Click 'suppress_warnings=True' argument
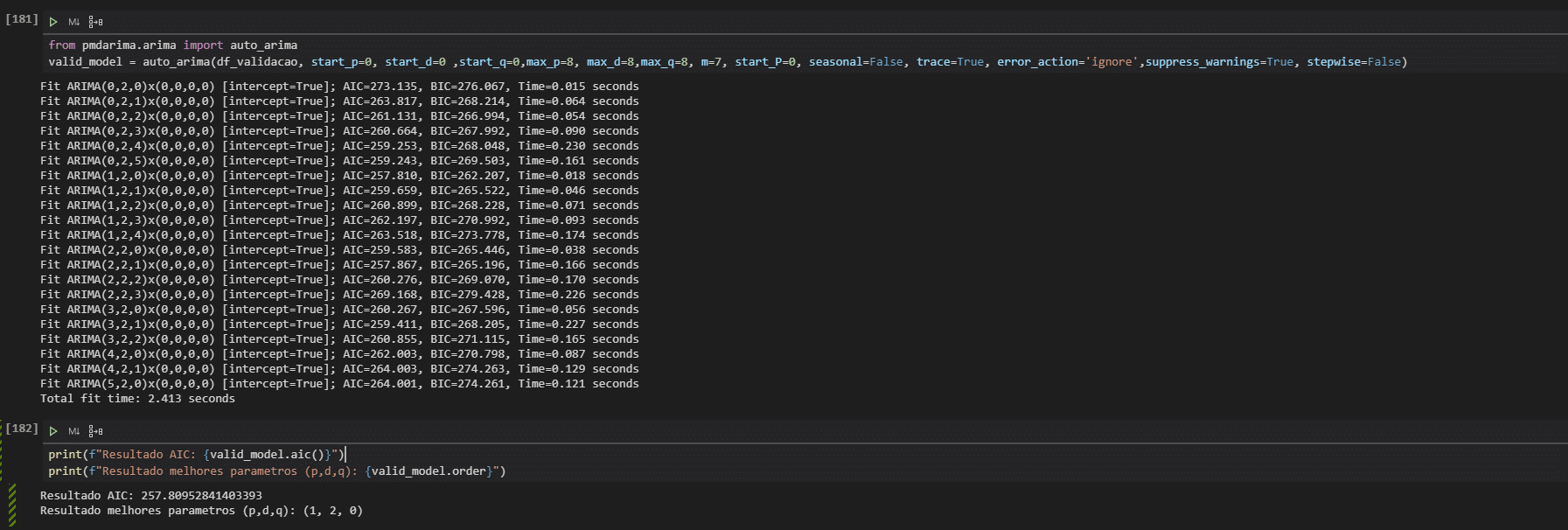 (1219, 61)
